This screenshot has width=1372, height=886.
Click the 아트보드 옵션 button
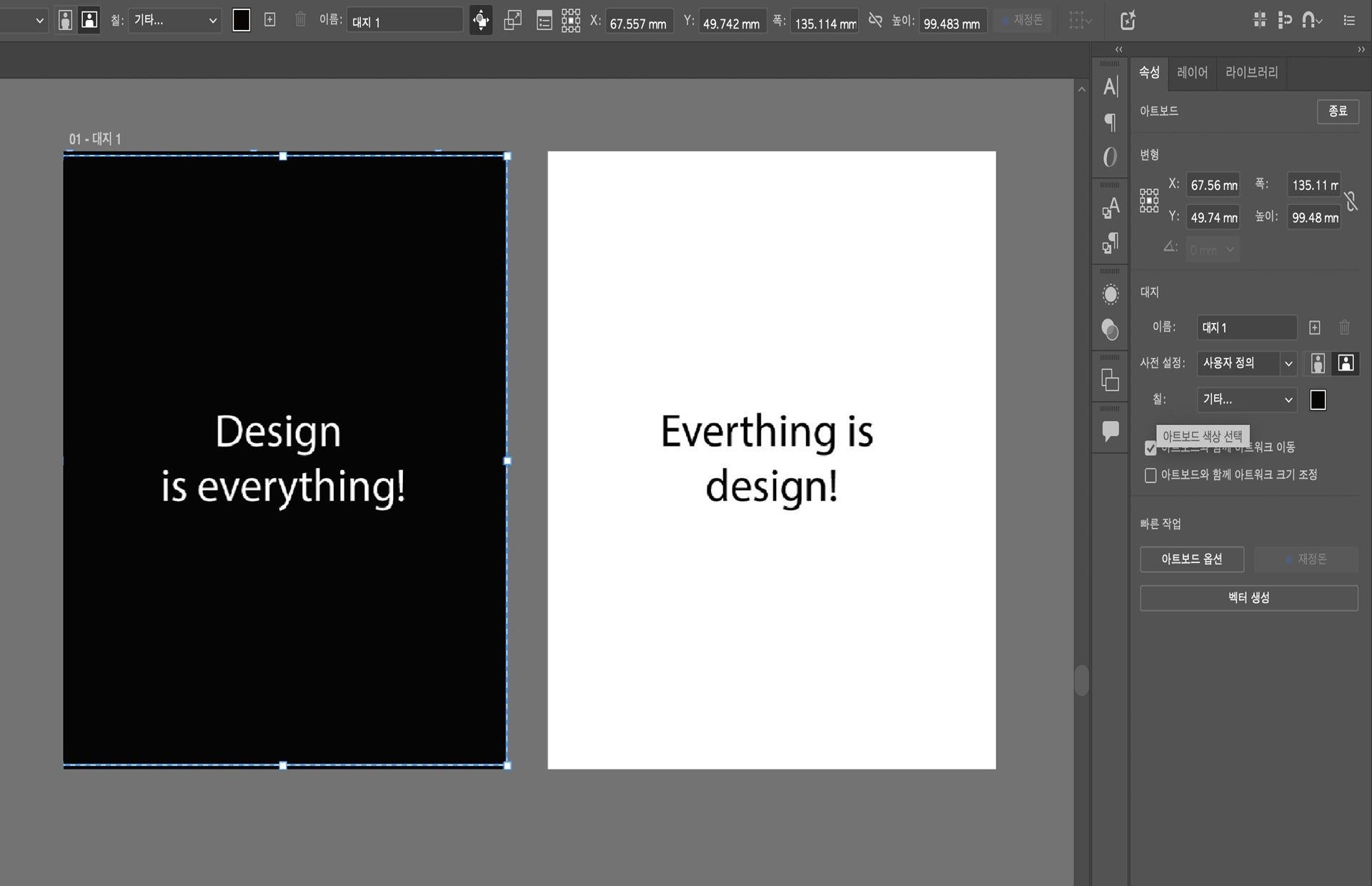coord(1191,559)
